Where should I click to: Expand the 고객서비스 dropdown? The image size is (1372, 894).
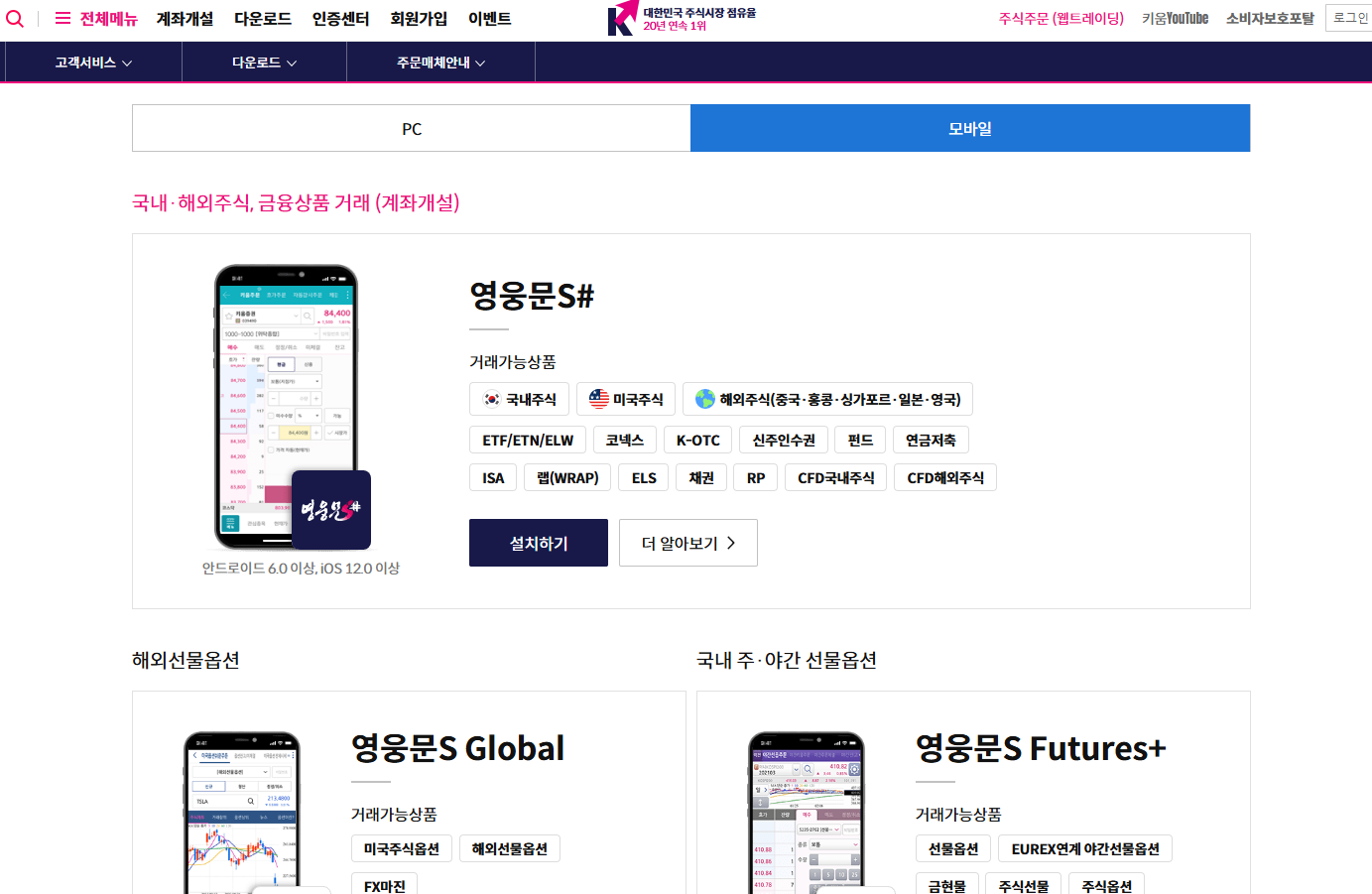click(x=93, y=63)
